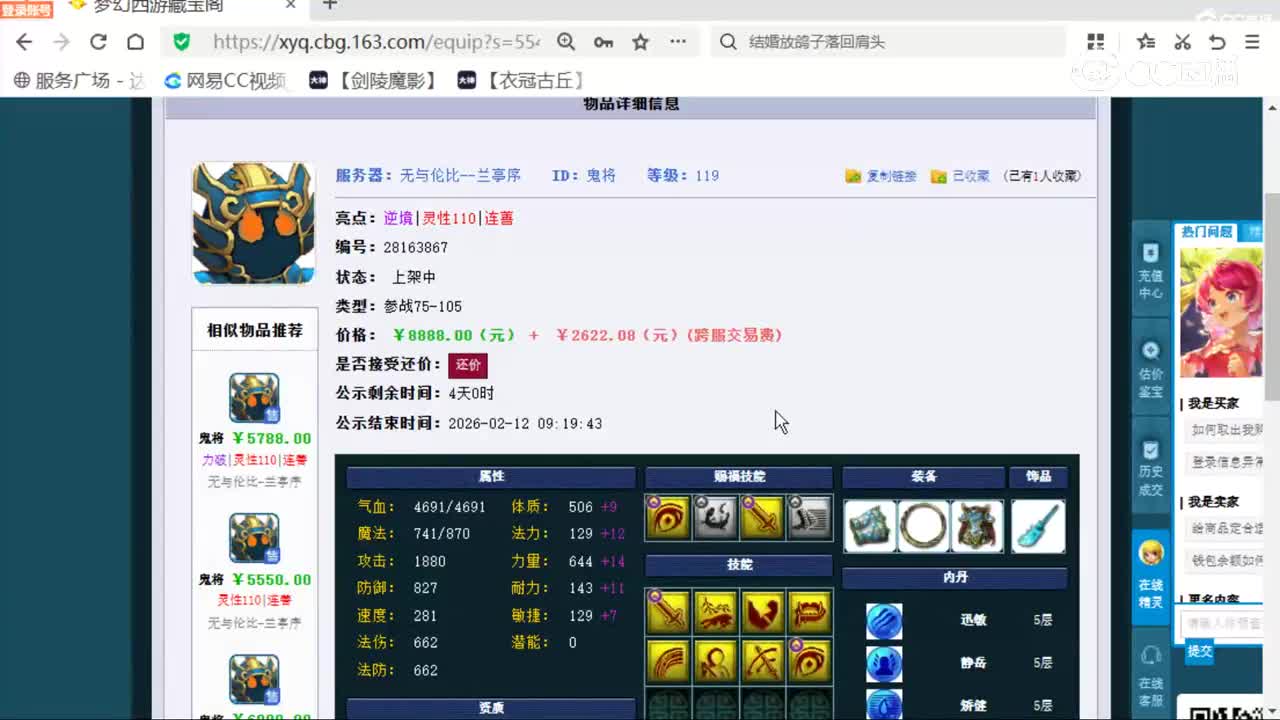Open the similar item priced ¥5550.00
Viewport: 1280px width, 720px height.
[255, 579]
